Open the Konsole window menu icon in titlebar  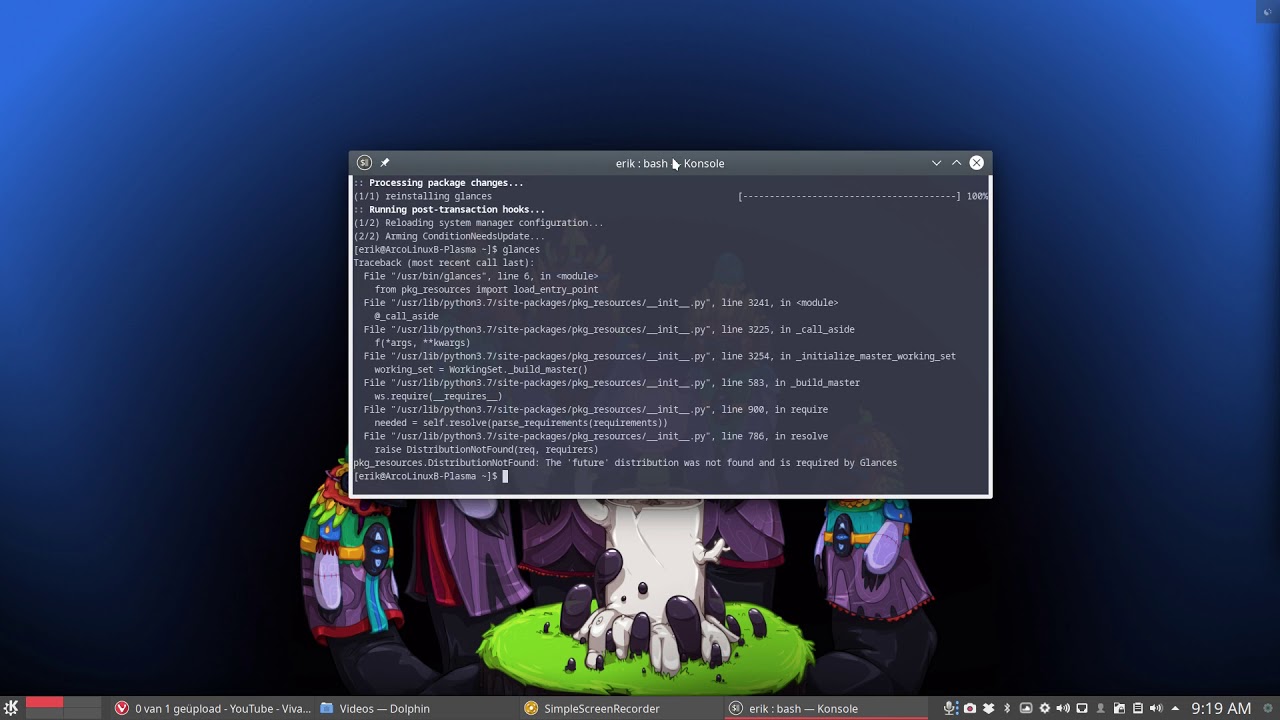(364, 163)
